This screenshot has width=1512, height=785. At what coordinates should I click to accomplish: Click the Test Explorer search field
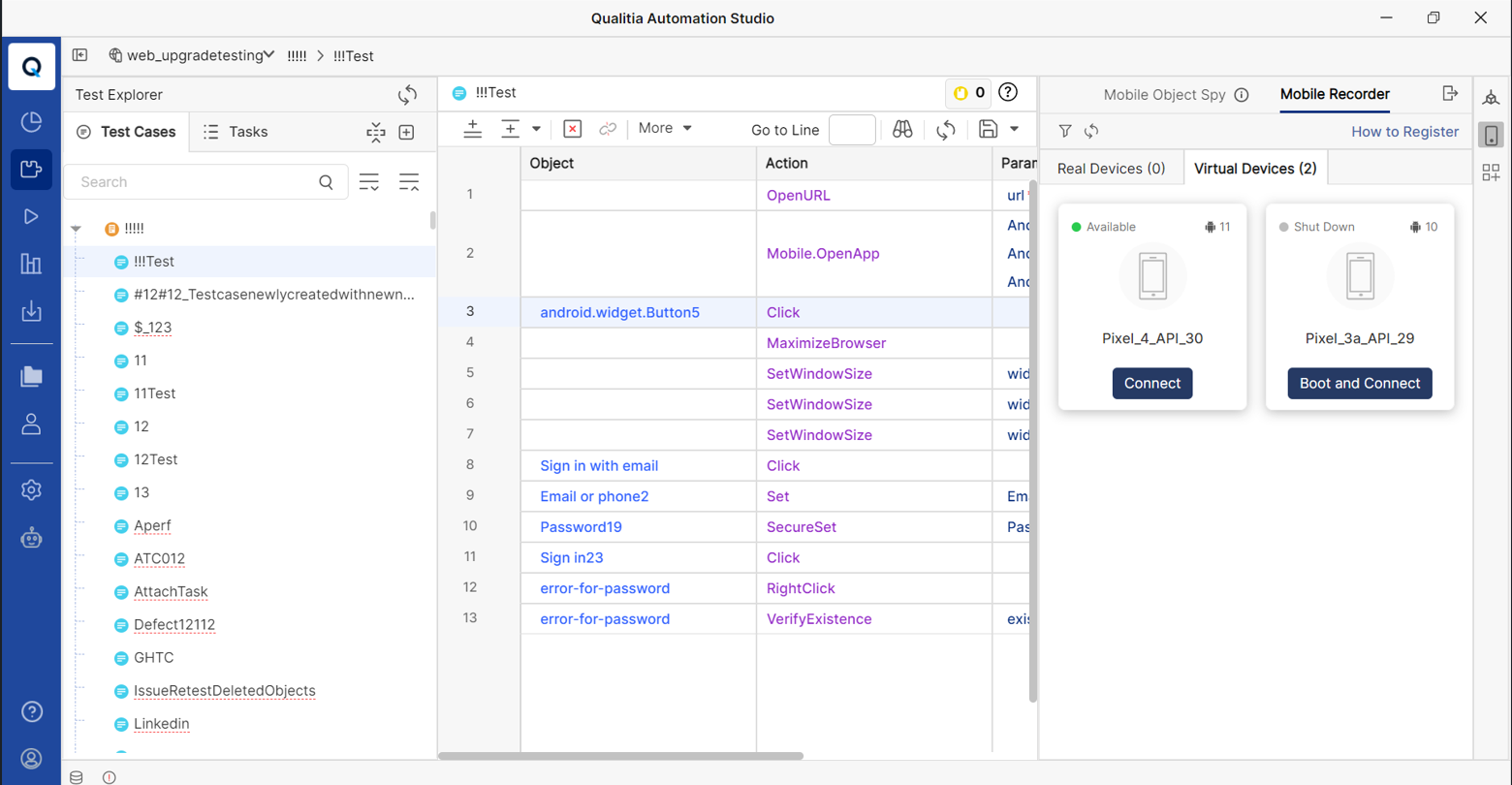(x=205, y=182)
